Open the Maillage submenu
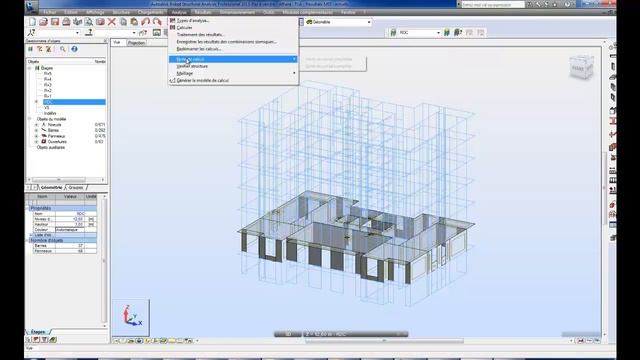Viewport: 640px width, 360px height. coord(233,73)
